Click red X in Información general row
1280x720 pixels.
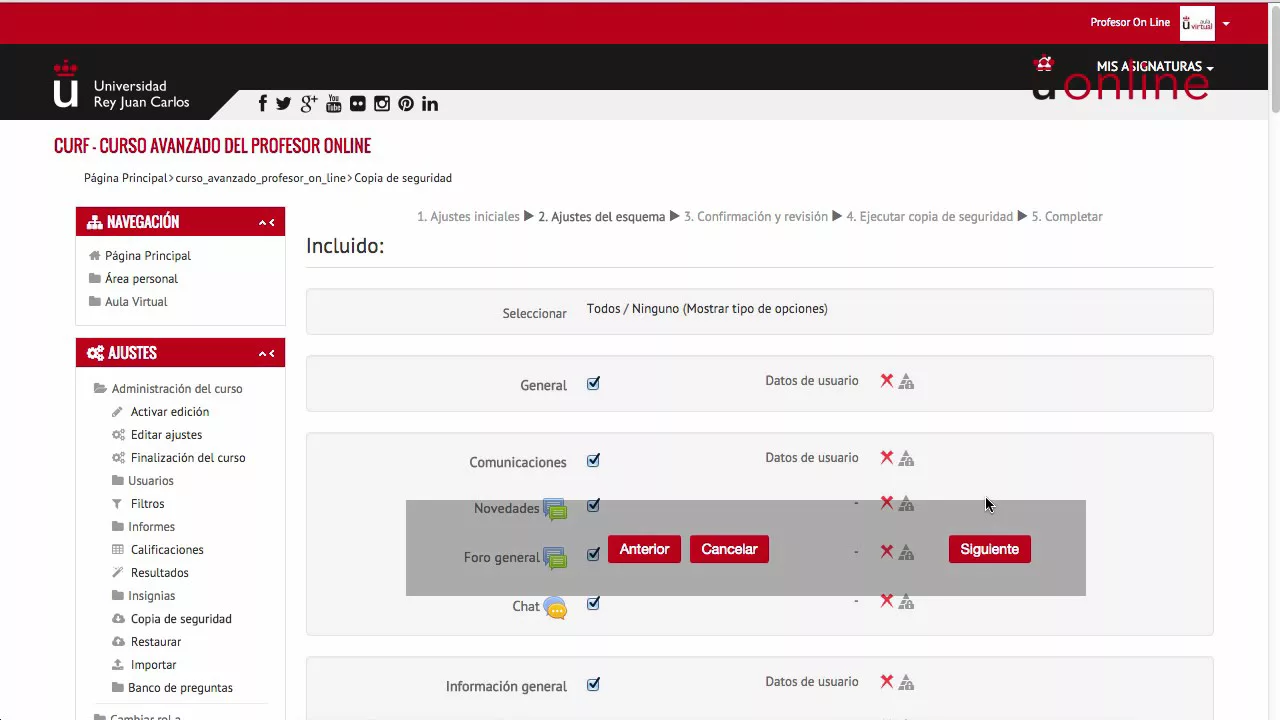pyautogui.click(x=886, y=681)
